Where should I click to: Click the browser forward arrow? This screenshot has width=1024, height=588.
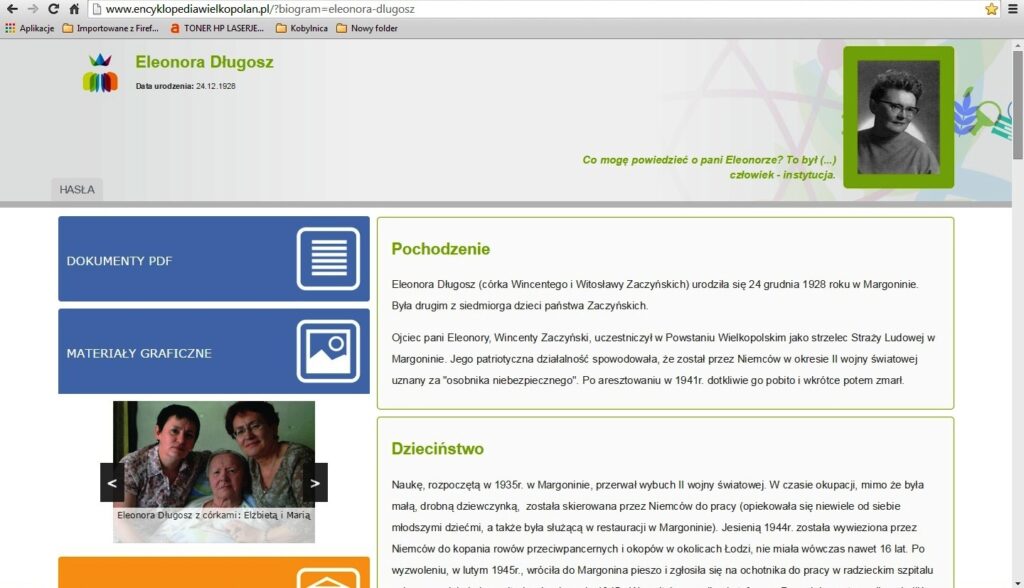pyautogui.click(x=33, y=9)
